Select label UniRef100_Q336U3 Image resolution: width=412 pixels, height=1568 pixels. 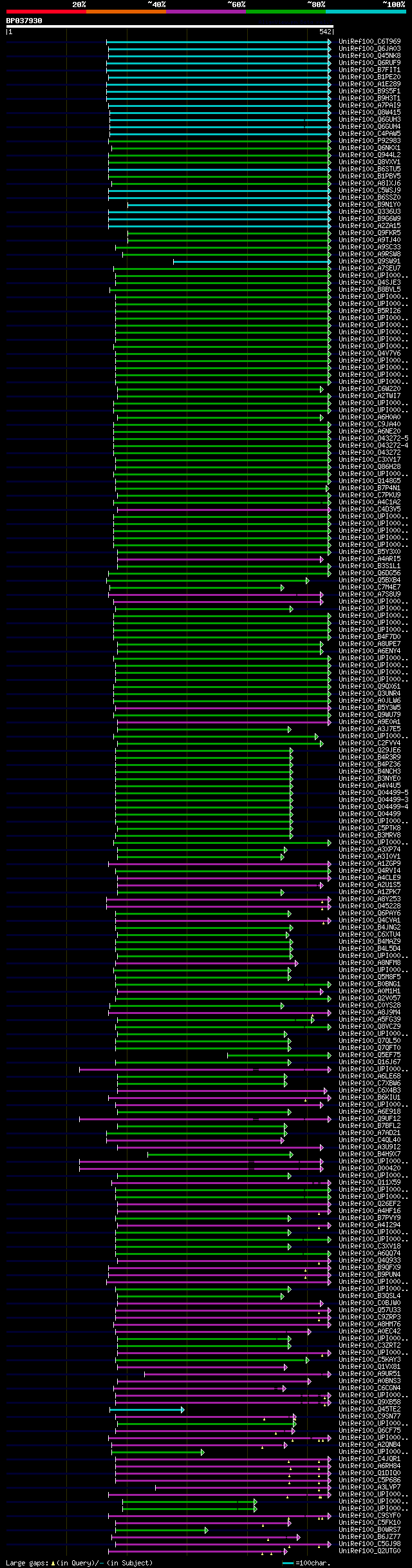[x=370, y=212]
